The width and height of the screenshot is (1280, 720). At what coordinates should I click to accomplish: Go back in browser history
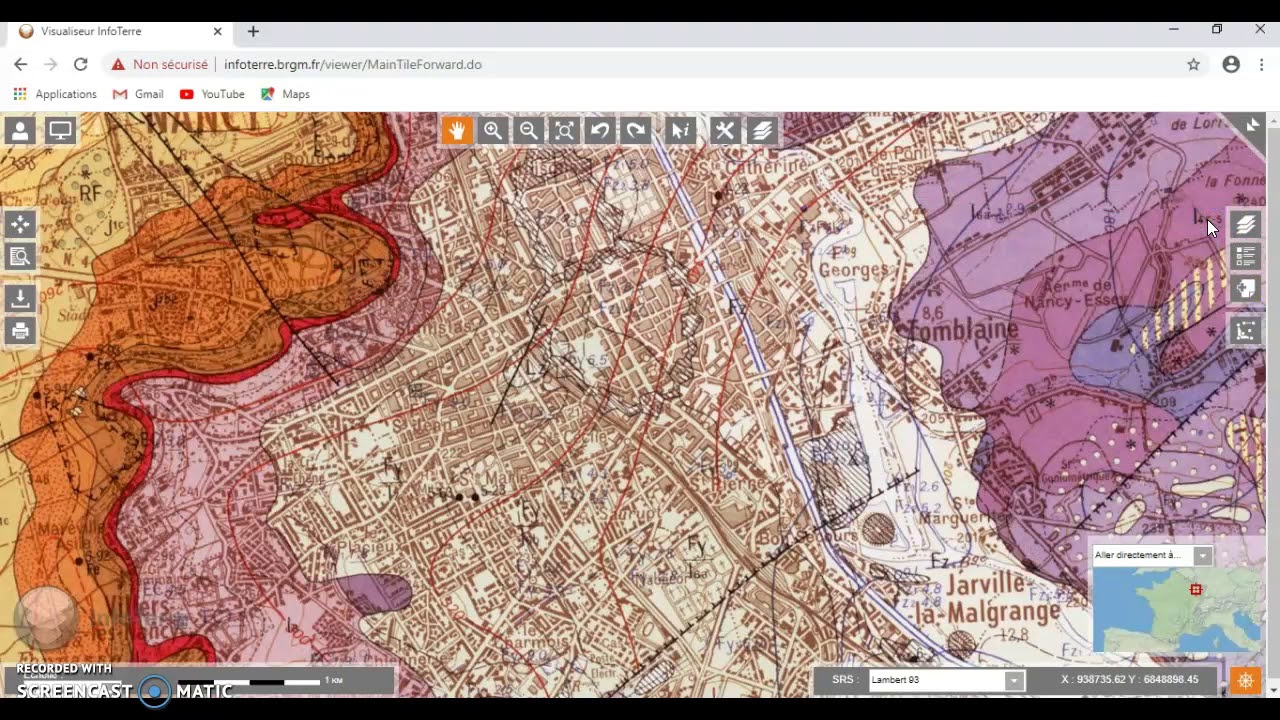tap(20, 64)
